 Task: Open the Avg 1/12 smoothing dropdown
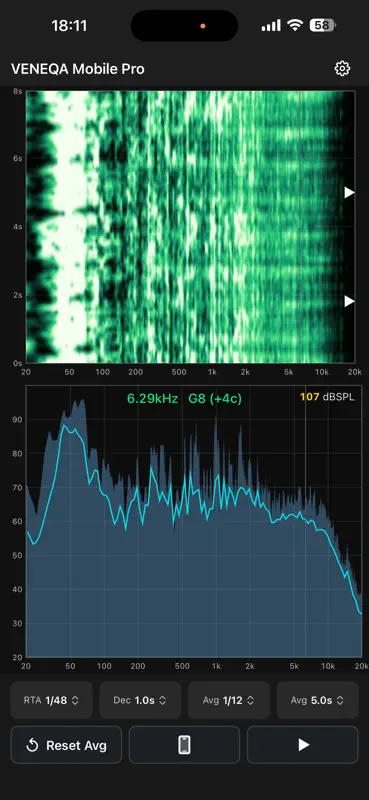coord(229,700)
